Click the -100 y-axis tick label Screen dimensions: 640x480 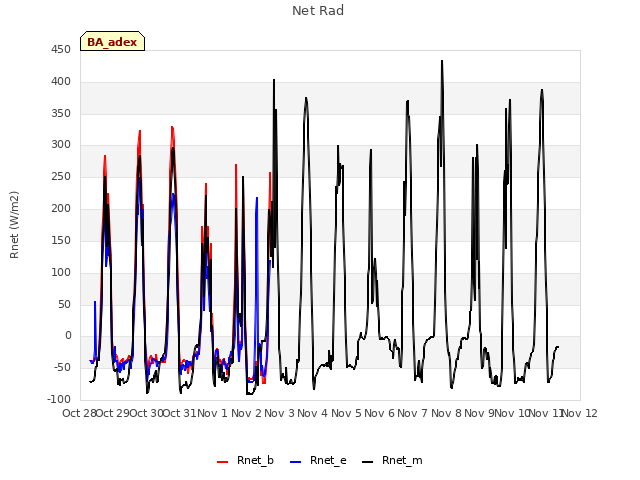[x=59, y=399]
